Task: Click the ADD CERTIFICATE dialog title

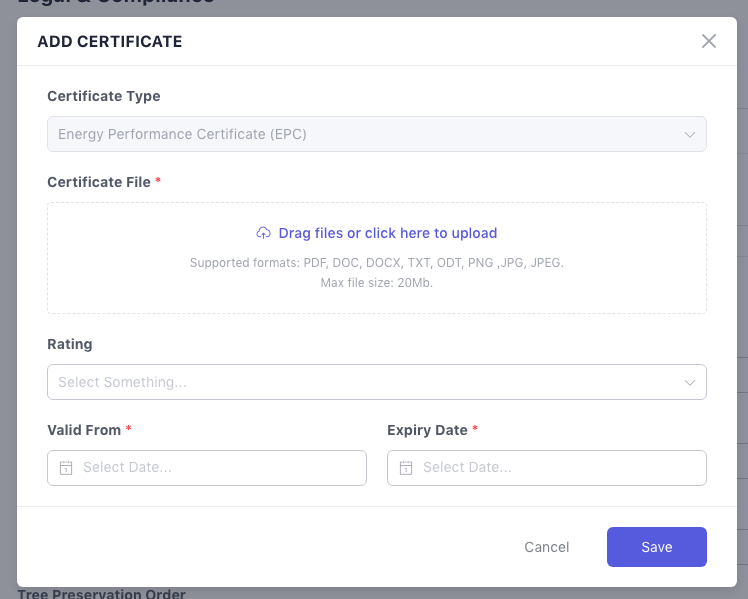Action: (x=110, y=42)
